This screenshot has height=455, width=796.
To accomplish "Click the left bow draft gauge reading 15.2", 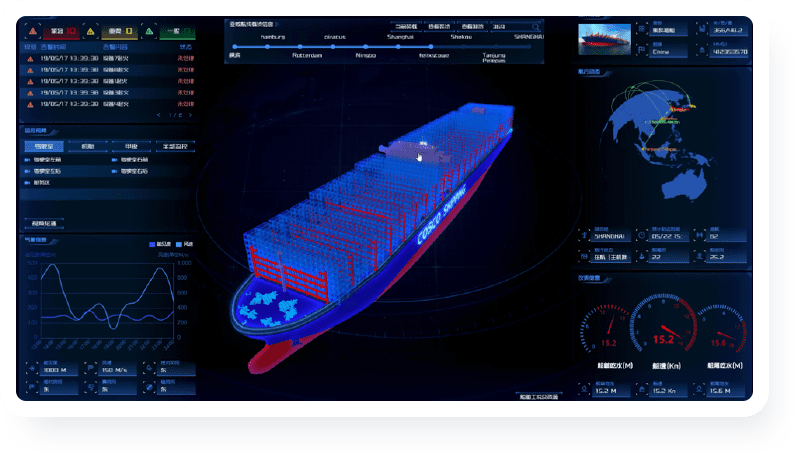I will click(607, 329).
